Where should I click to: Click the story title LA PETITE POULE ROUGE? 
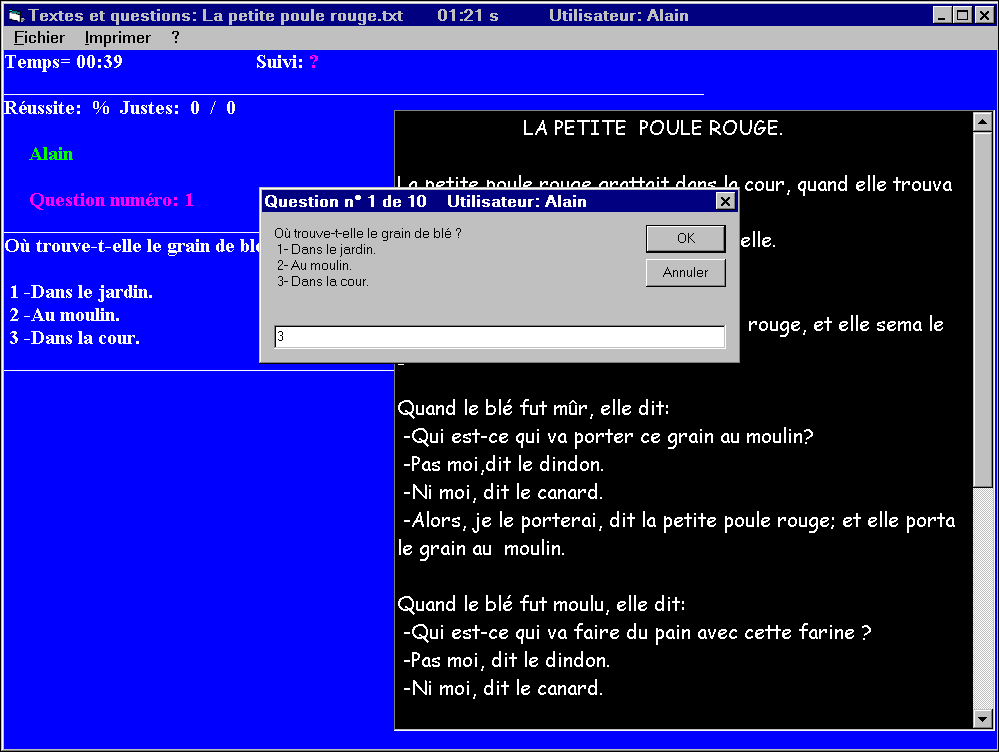652,128
